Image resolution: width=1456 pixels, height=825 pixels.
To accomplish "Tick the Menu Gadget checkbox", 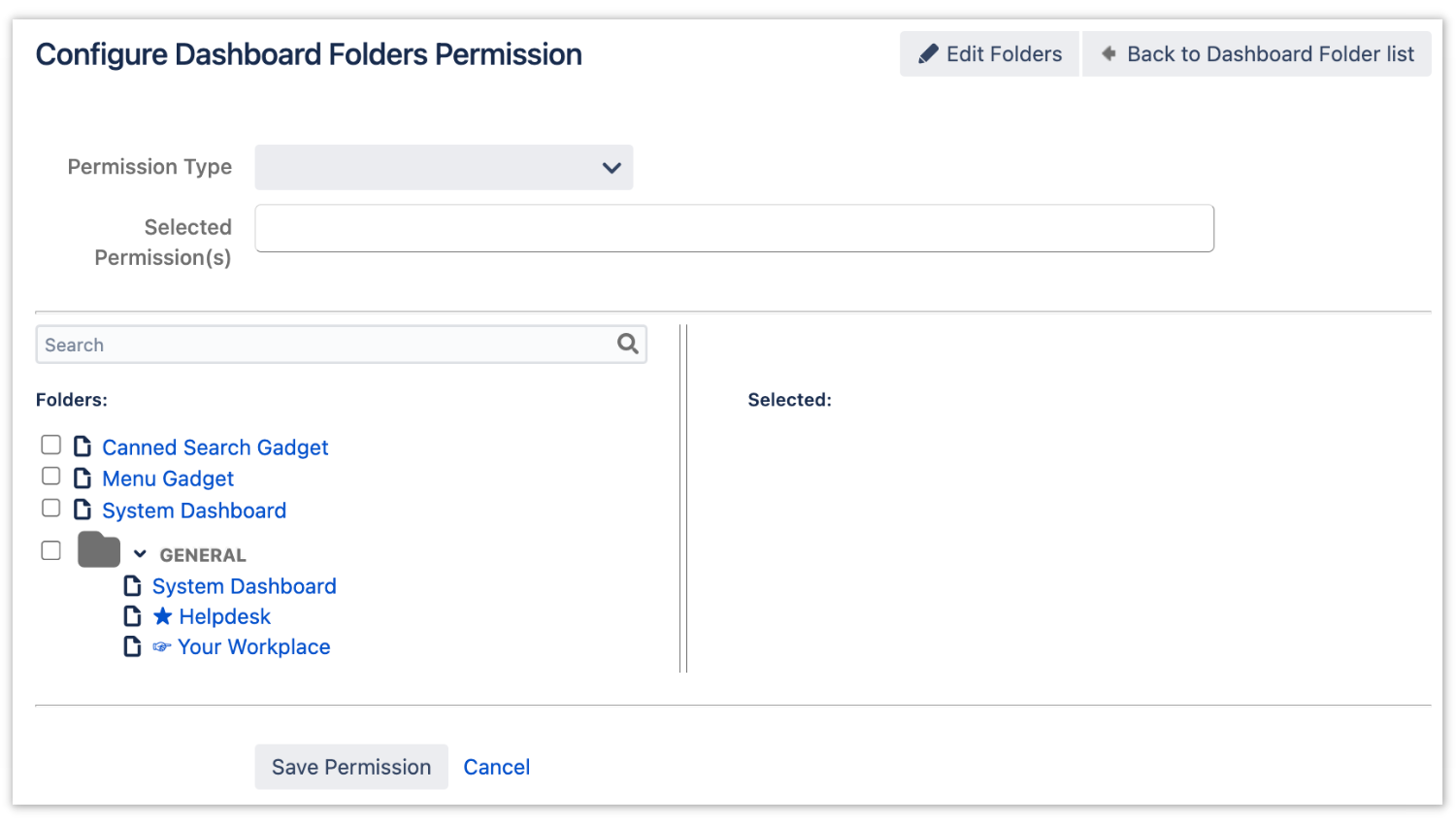I will (x=51, y=477).
